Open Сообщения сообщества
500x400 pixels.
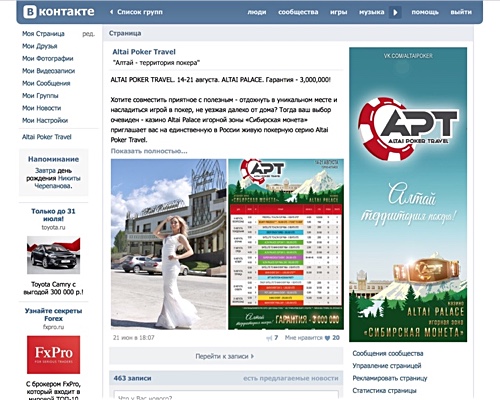tap(388, 353)
